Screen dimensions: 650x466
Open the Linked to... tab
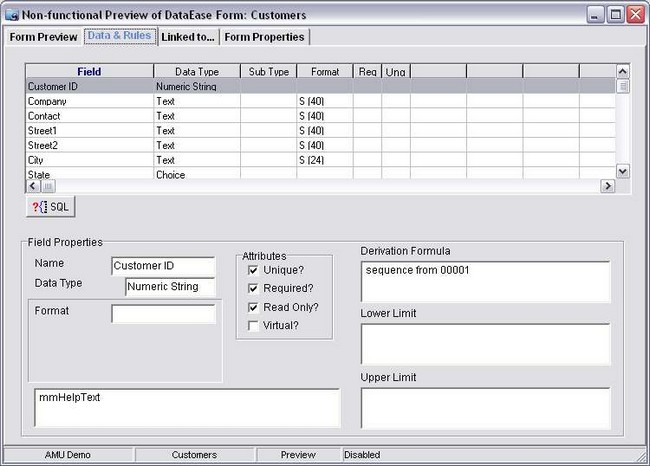pos(187,37)
